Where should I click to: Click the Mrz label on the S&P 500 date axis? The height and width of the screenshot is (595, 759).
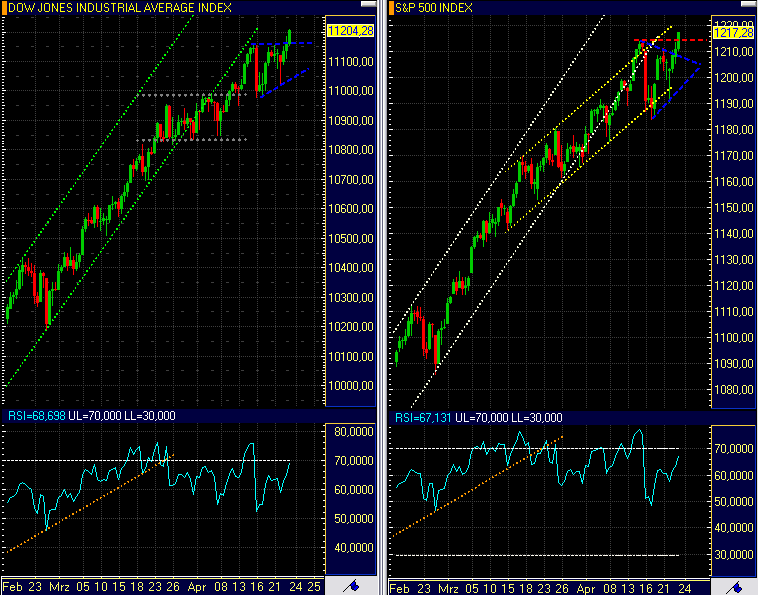pyautogui.click(x=448, y=589)
